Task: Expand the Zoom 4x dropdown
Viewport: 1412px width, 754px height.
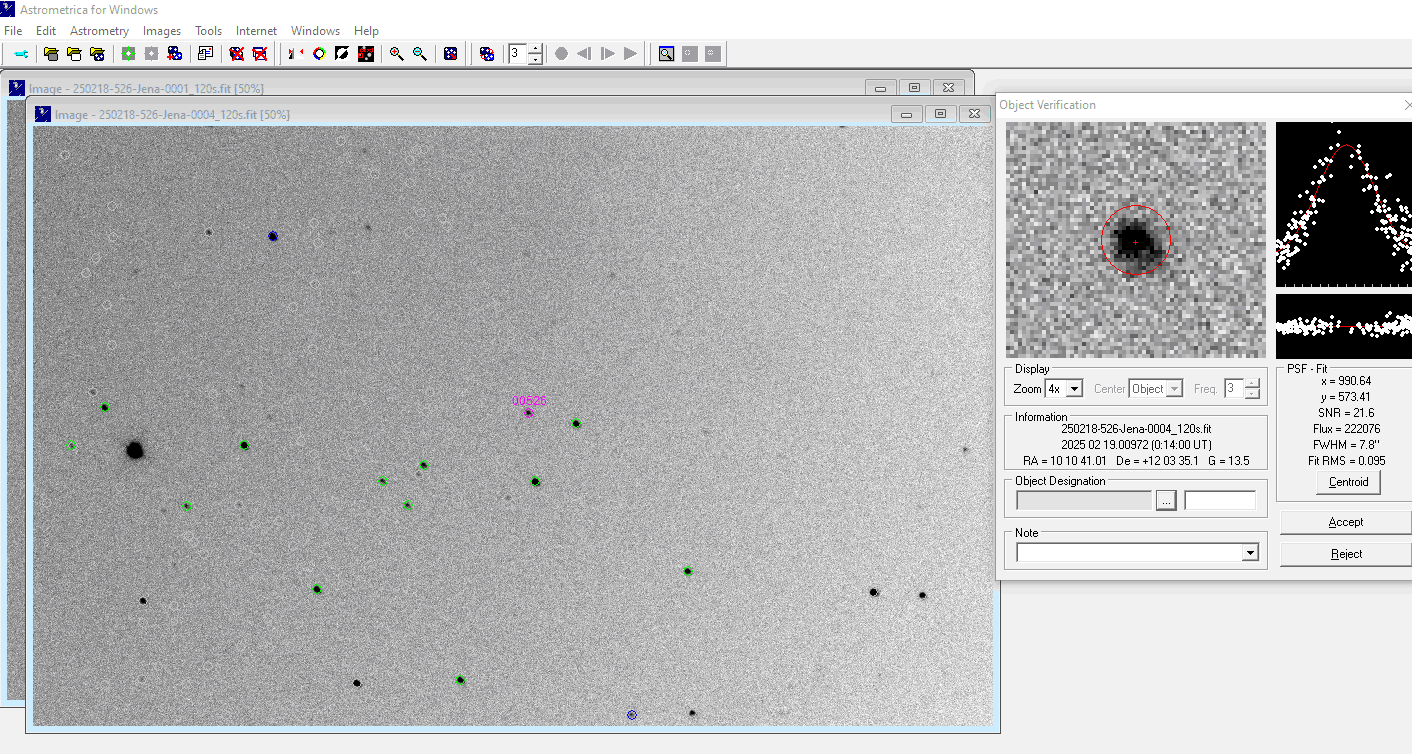Action: click(1073, 388)
